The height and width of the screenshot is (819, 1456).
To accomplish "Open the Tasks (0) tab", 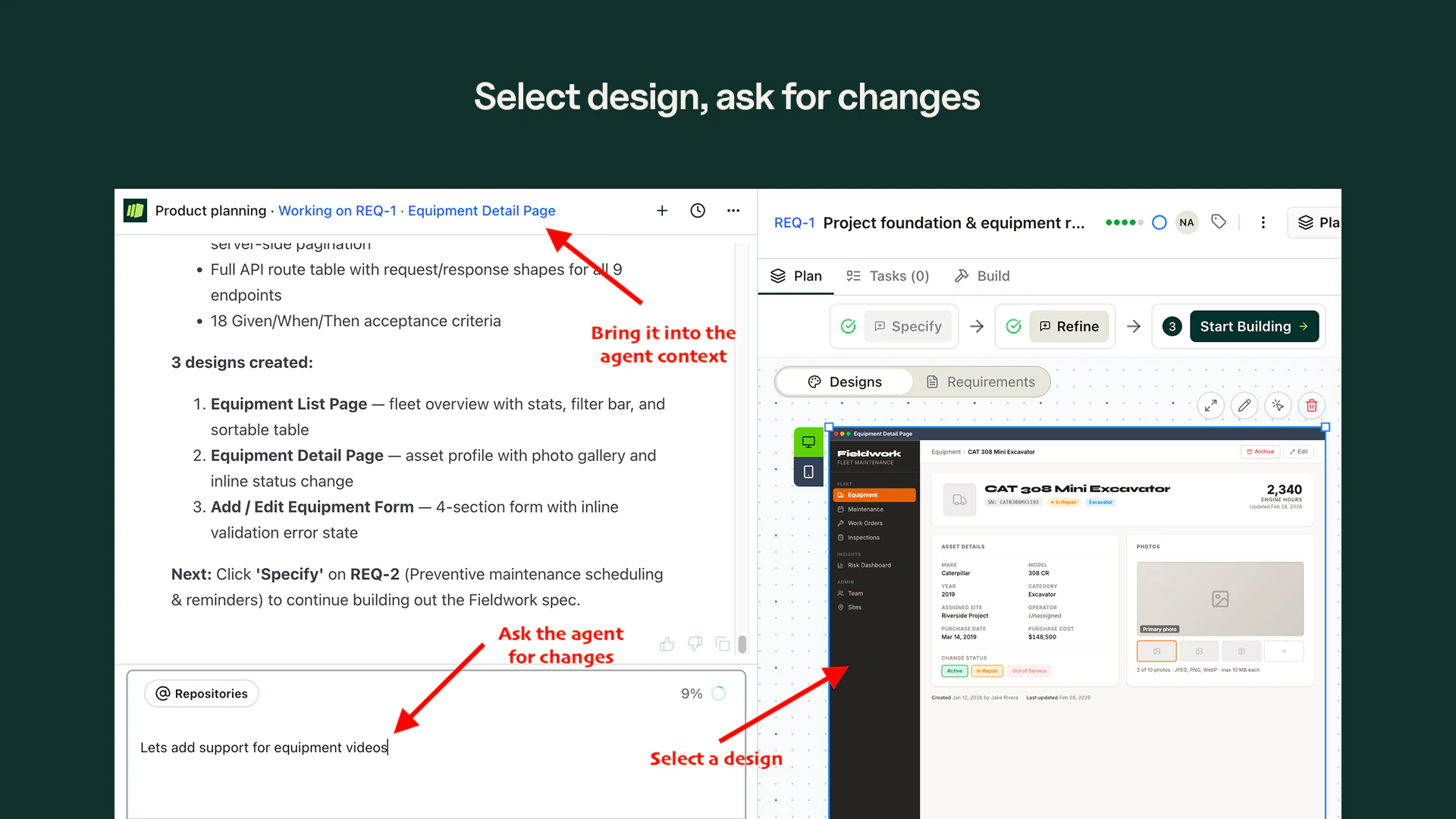I will coord(888,276).
